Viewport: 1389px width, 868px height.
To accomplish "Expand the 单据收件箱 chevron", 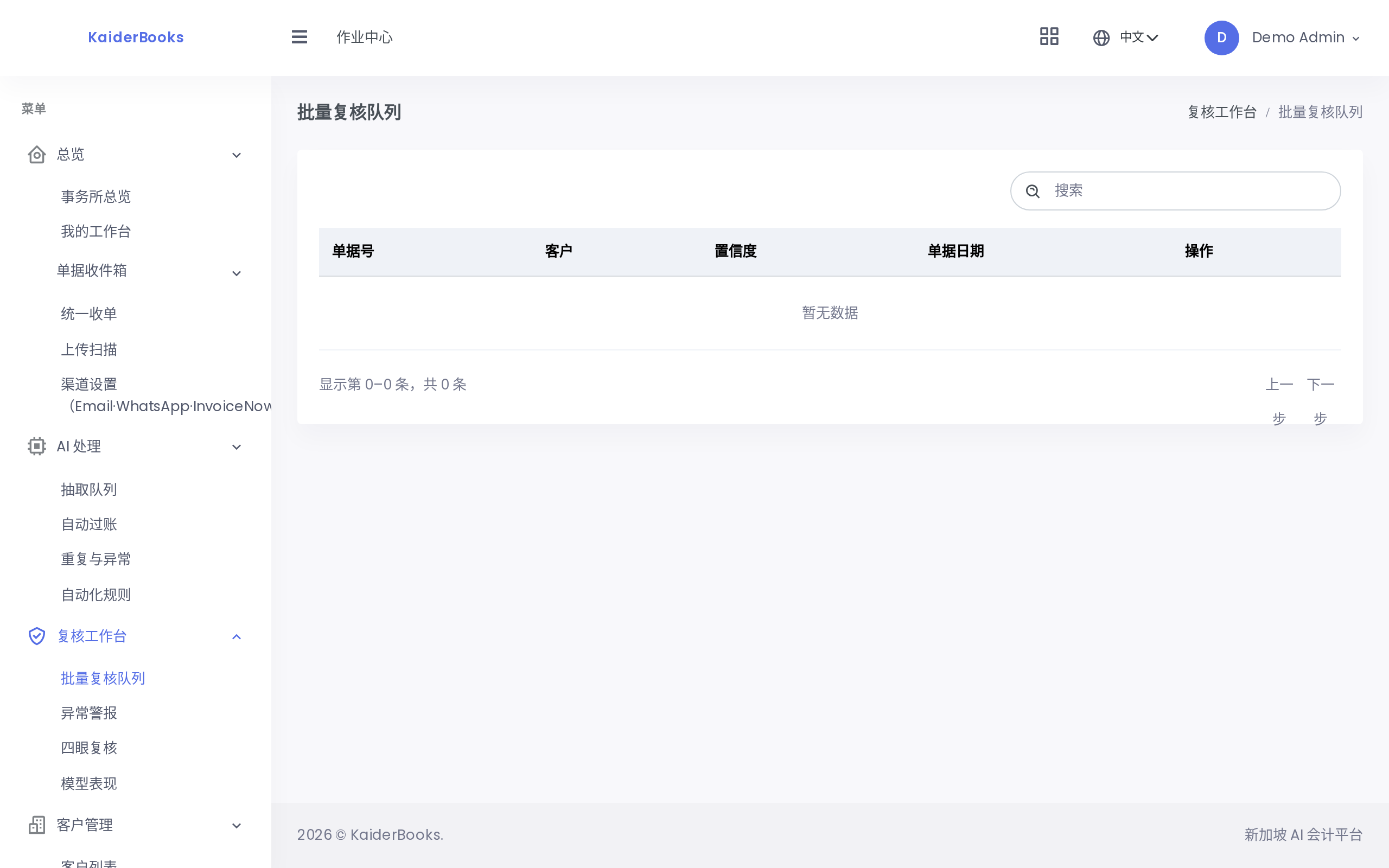I will [x=237, y=273].
